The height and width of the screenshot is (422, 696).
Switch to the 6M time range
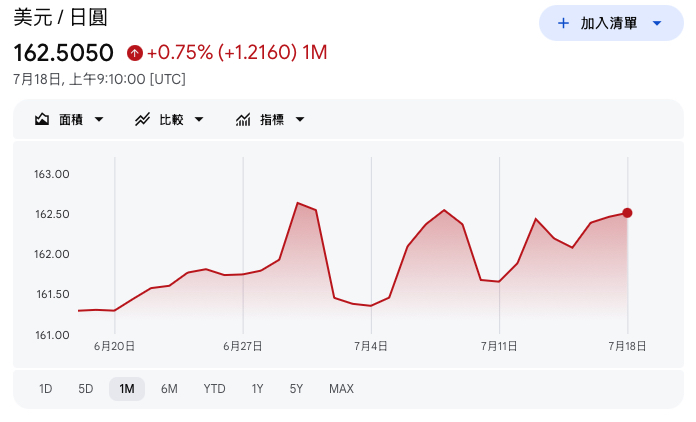pyautogui.click(x=169, y=389)
